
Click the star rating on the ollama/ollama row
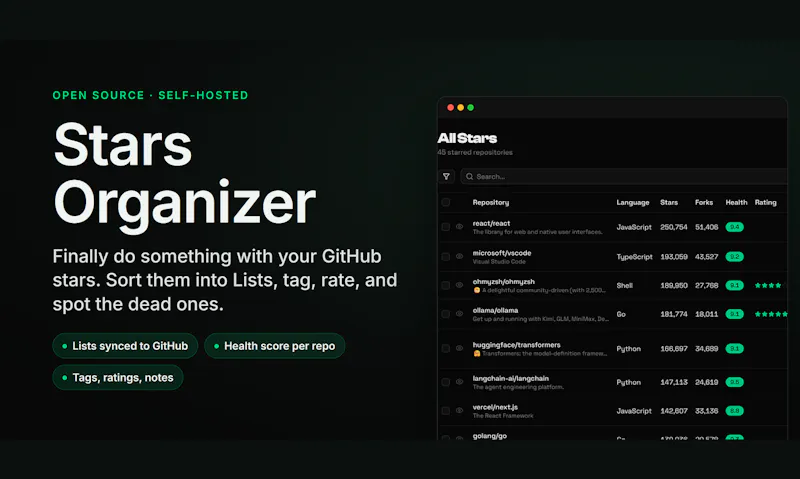coord(771,314)
